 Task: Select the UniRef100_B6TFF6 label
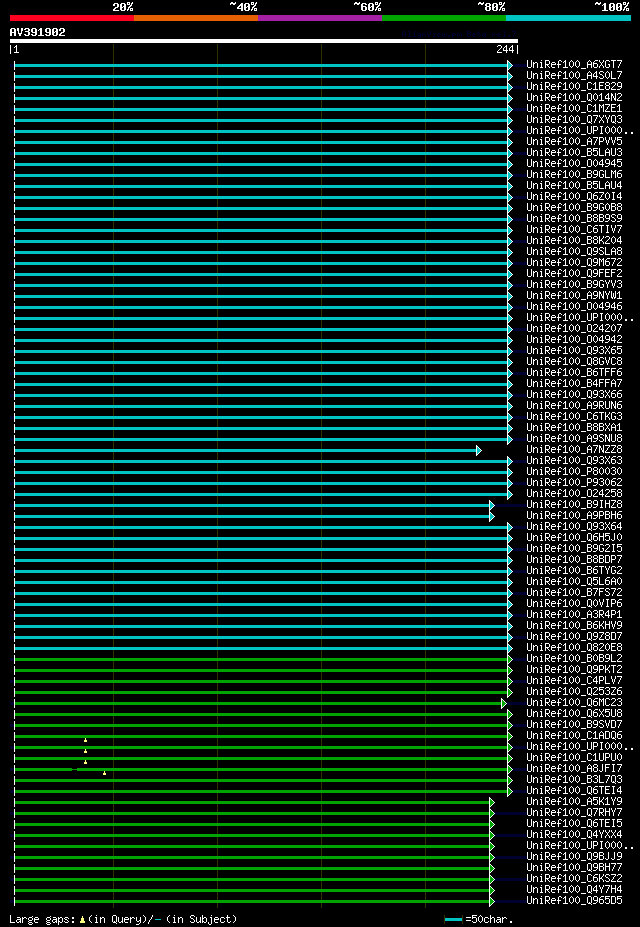[574, 372]
